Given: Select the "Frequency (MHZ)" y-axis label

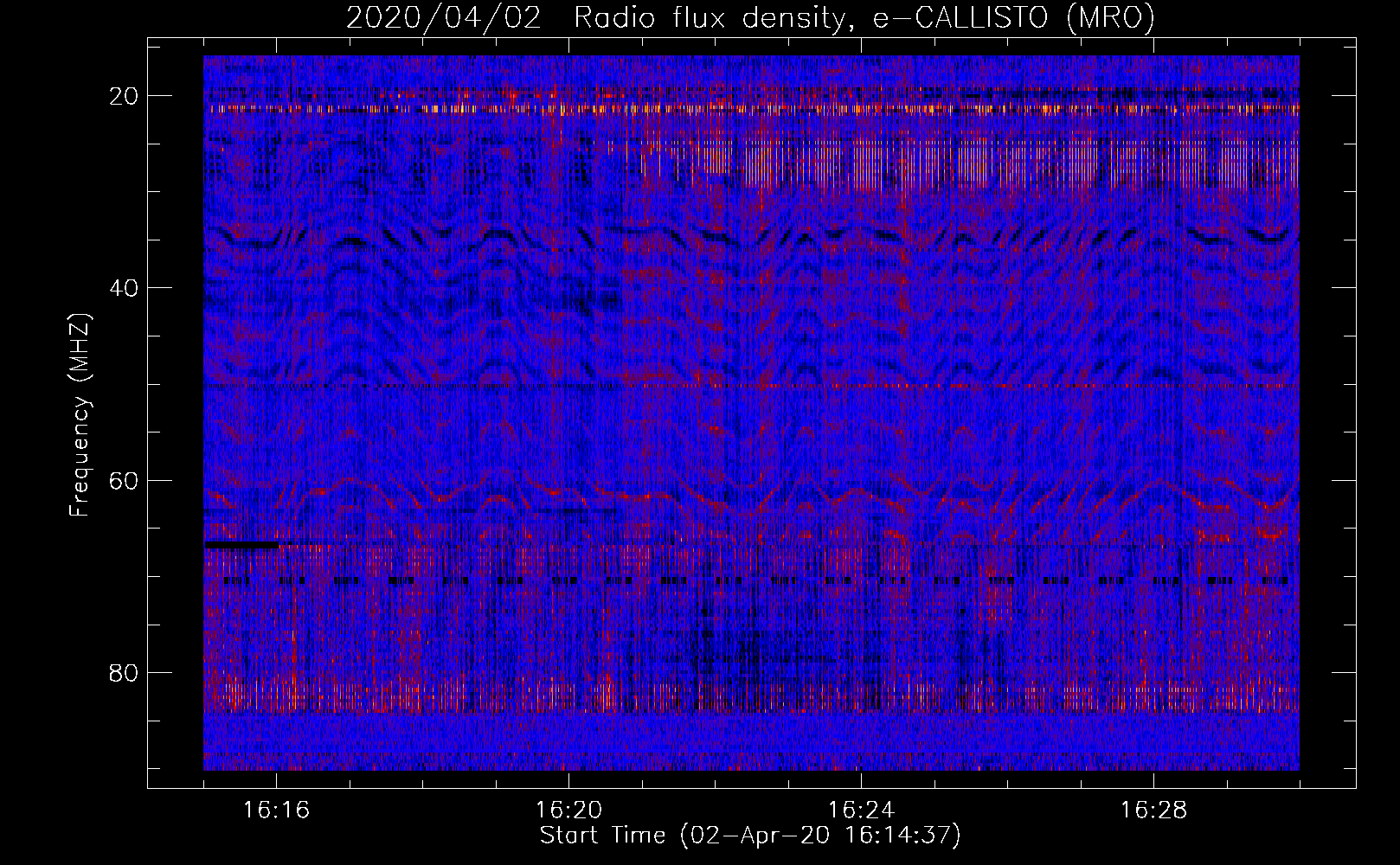Looking at the screenshot, I should (x=79, y=414).
